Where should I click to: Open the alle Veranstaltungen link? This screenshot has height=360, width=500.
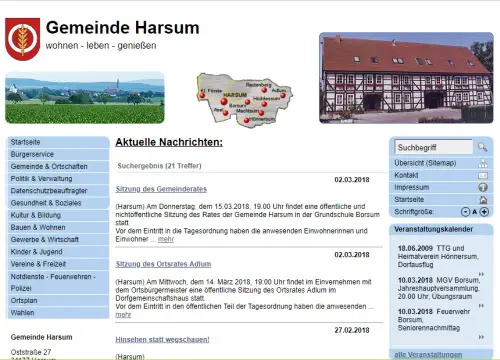(428, 355)
